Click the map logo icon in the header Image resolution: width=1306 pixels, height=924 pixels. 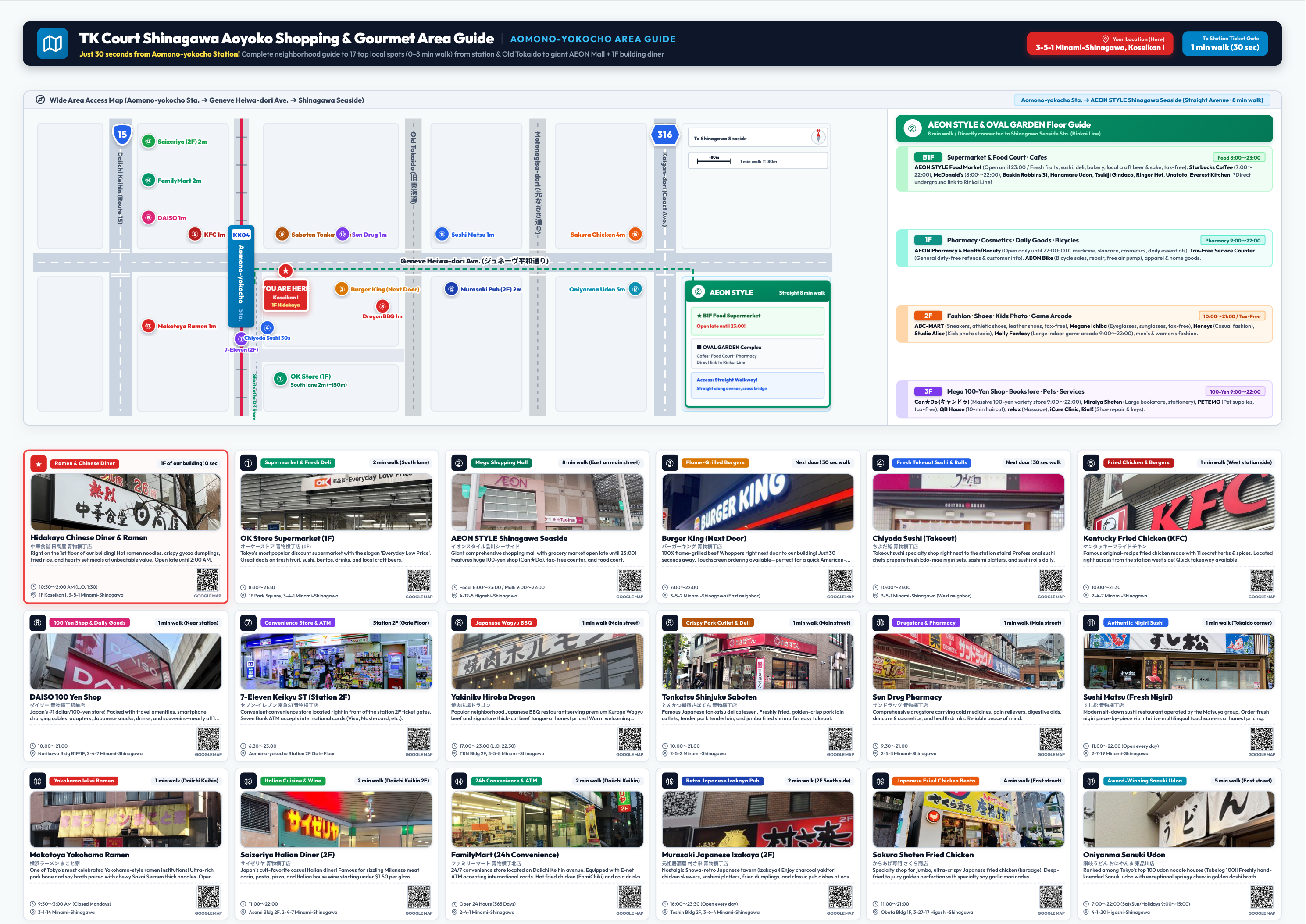tap(52, 44)
